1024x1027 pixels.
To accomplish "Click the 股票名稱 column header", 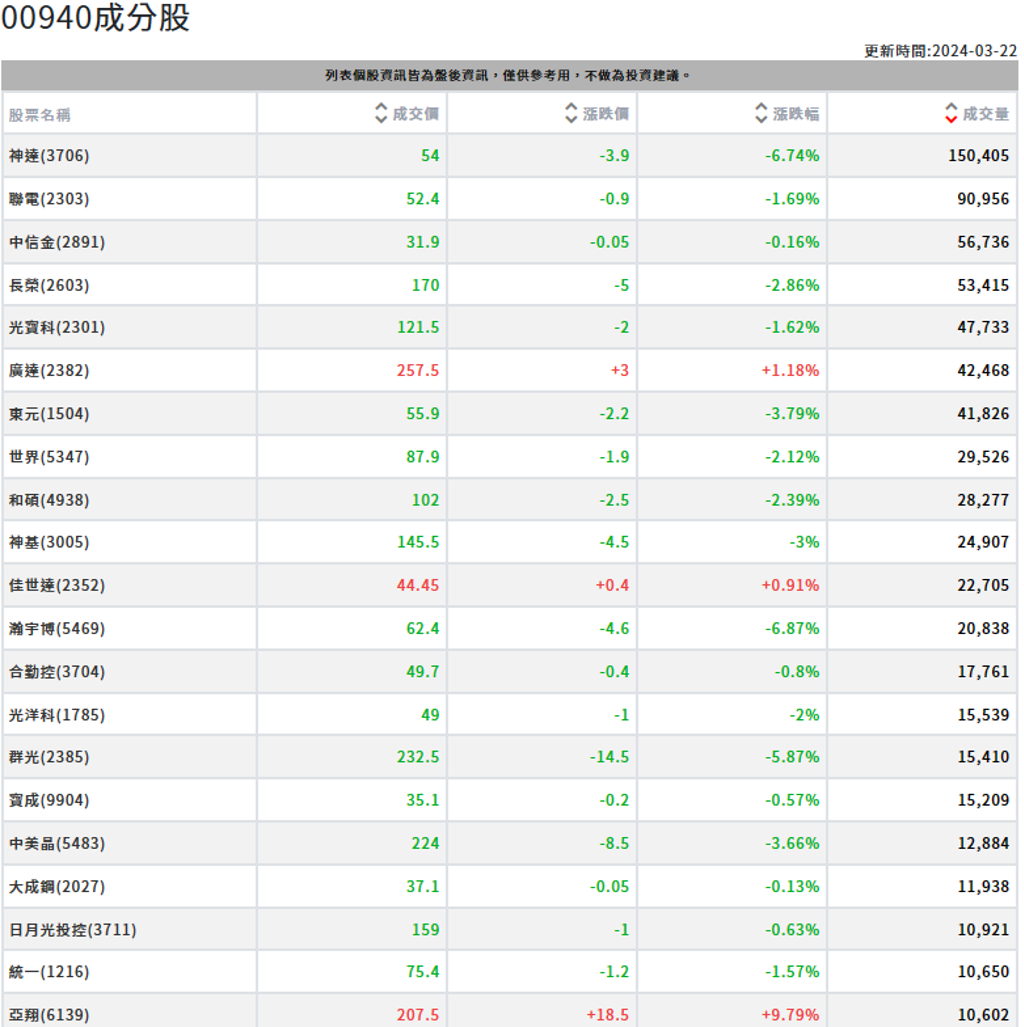I will 37,113.
